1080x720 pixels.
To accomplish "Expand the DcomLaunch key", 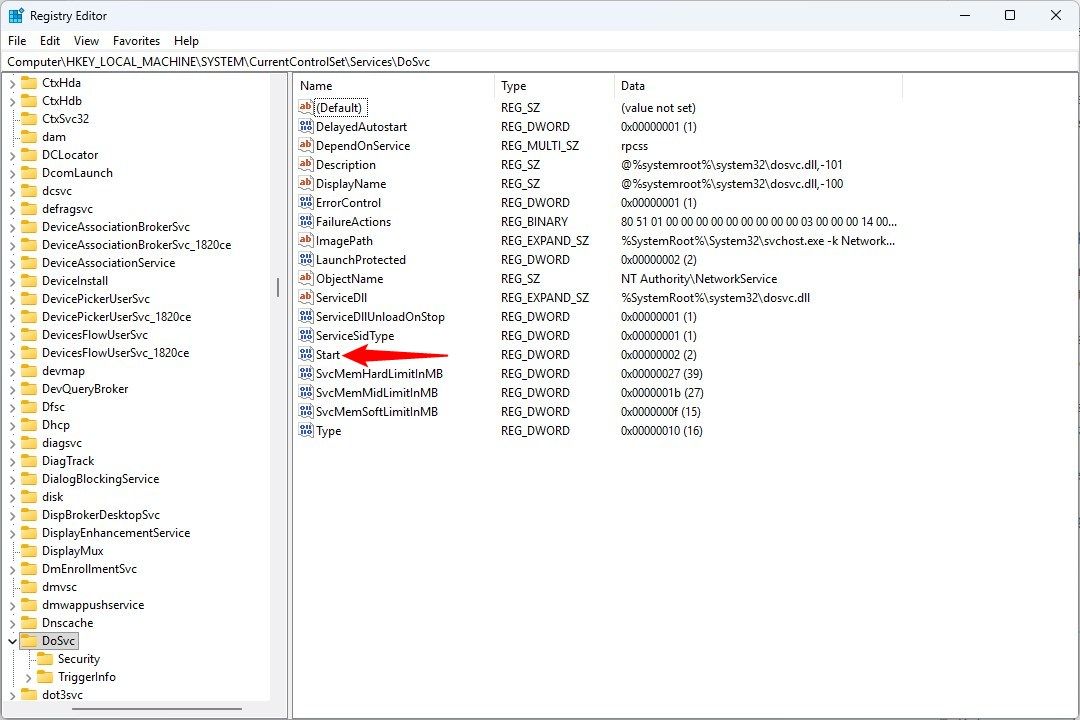I will pyautogui.click(x=12, y=173).
